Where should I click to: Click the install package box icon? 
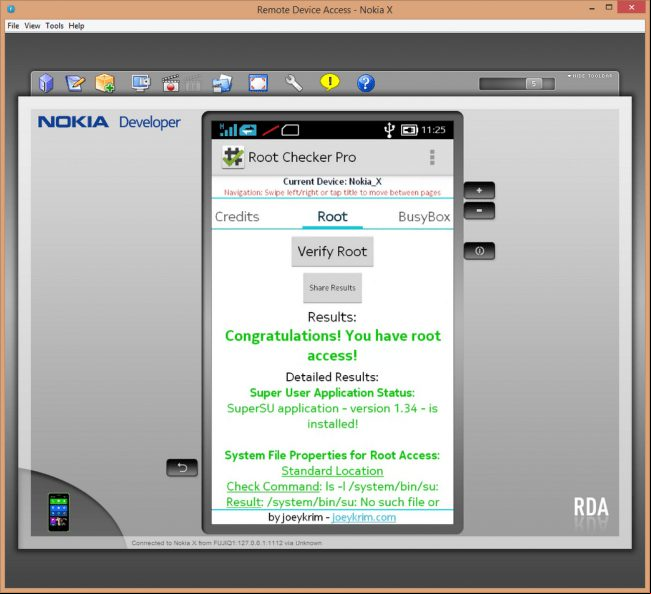(x=105, y=83)
